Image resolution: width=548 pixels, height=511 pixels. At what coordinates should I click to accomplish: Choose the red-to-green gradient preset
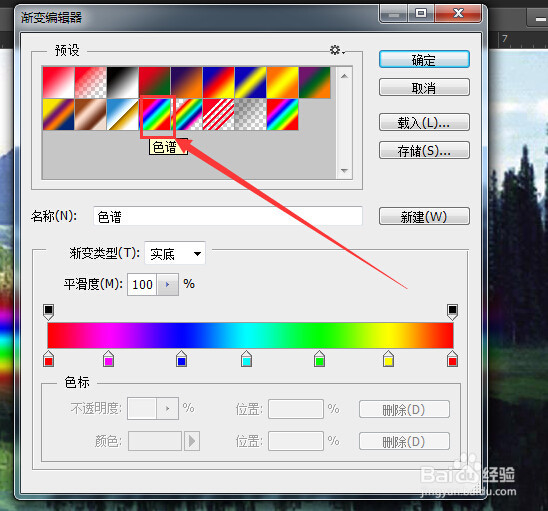(x=154, y=82)
